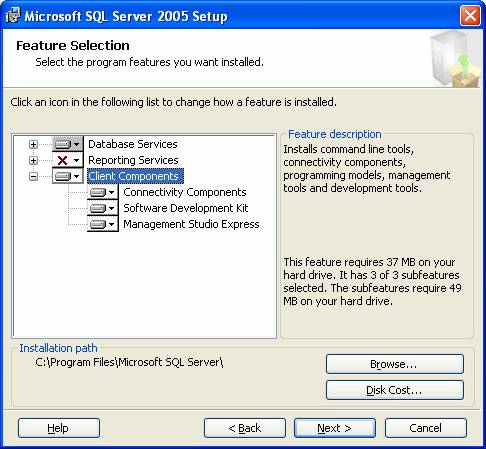Close the SQL Server Setup window
The width and height of the screenshot is (486, 449).
(x=470, y=15)
